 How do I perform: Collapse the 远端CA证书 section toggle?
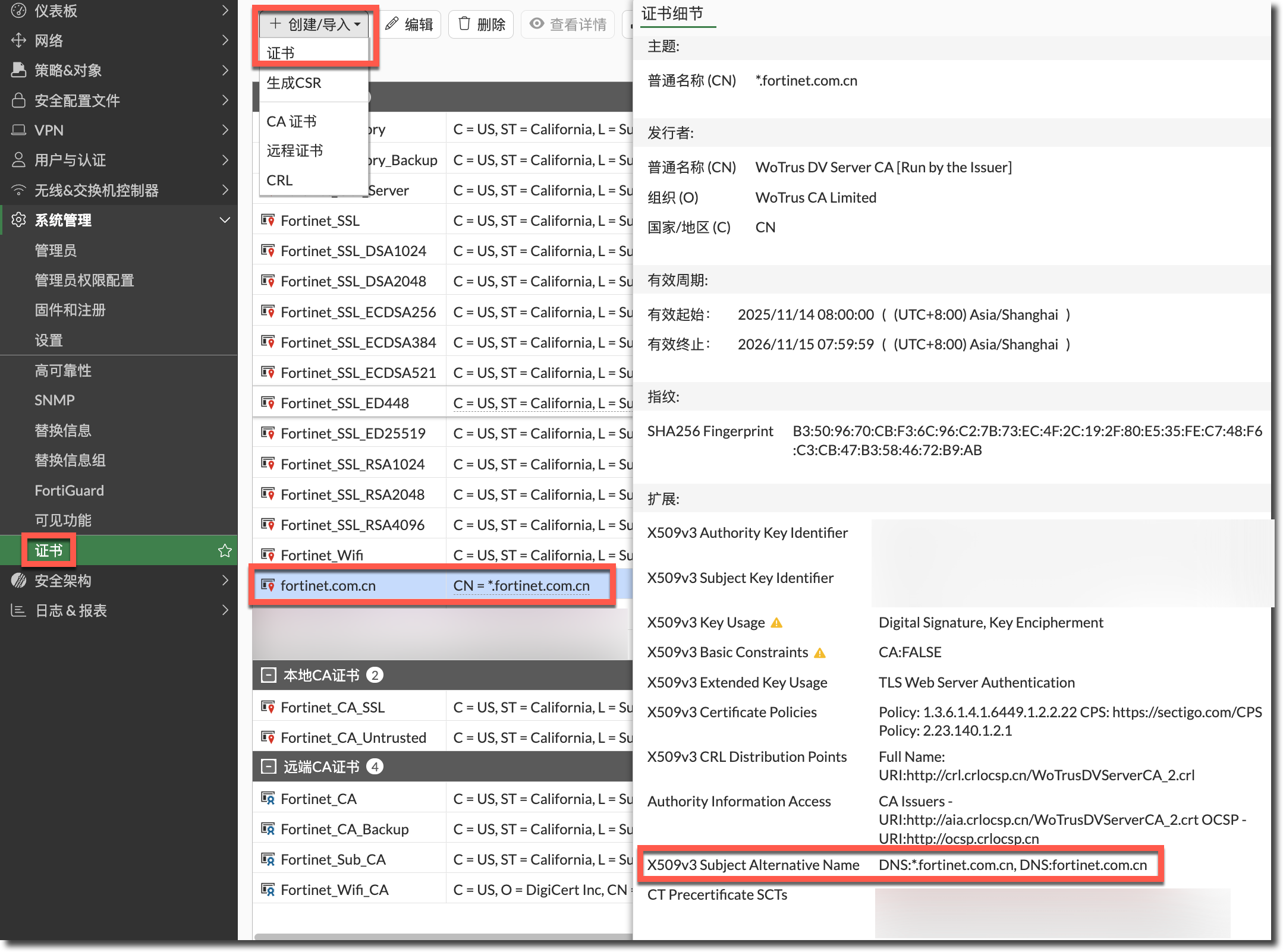pos(269,767)
